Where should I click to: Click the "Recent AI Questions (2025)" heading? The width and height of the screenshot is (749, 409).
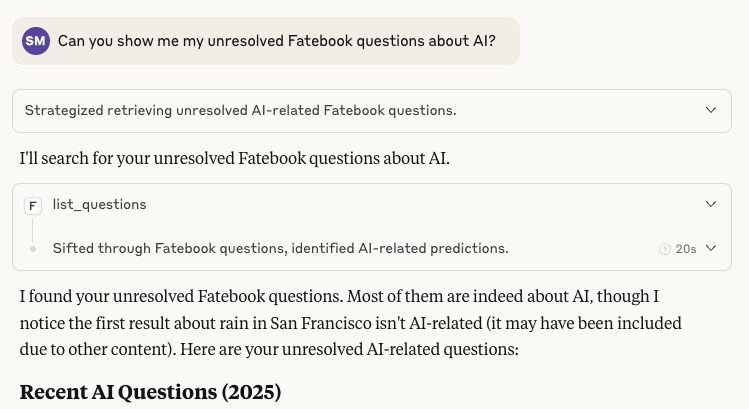(150, 392)
